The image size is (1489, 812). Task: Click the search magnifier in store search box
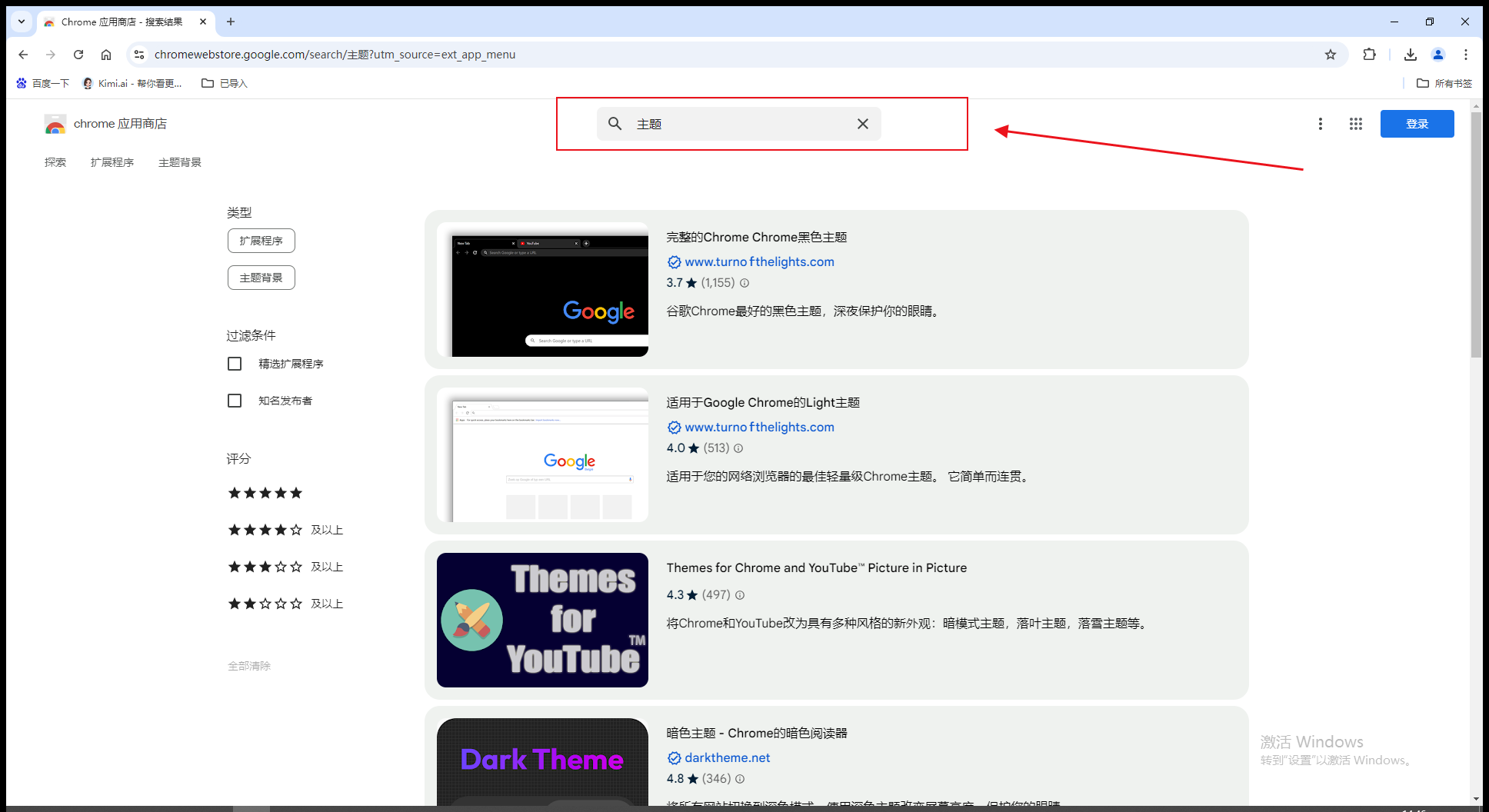[x=615, y=124]
